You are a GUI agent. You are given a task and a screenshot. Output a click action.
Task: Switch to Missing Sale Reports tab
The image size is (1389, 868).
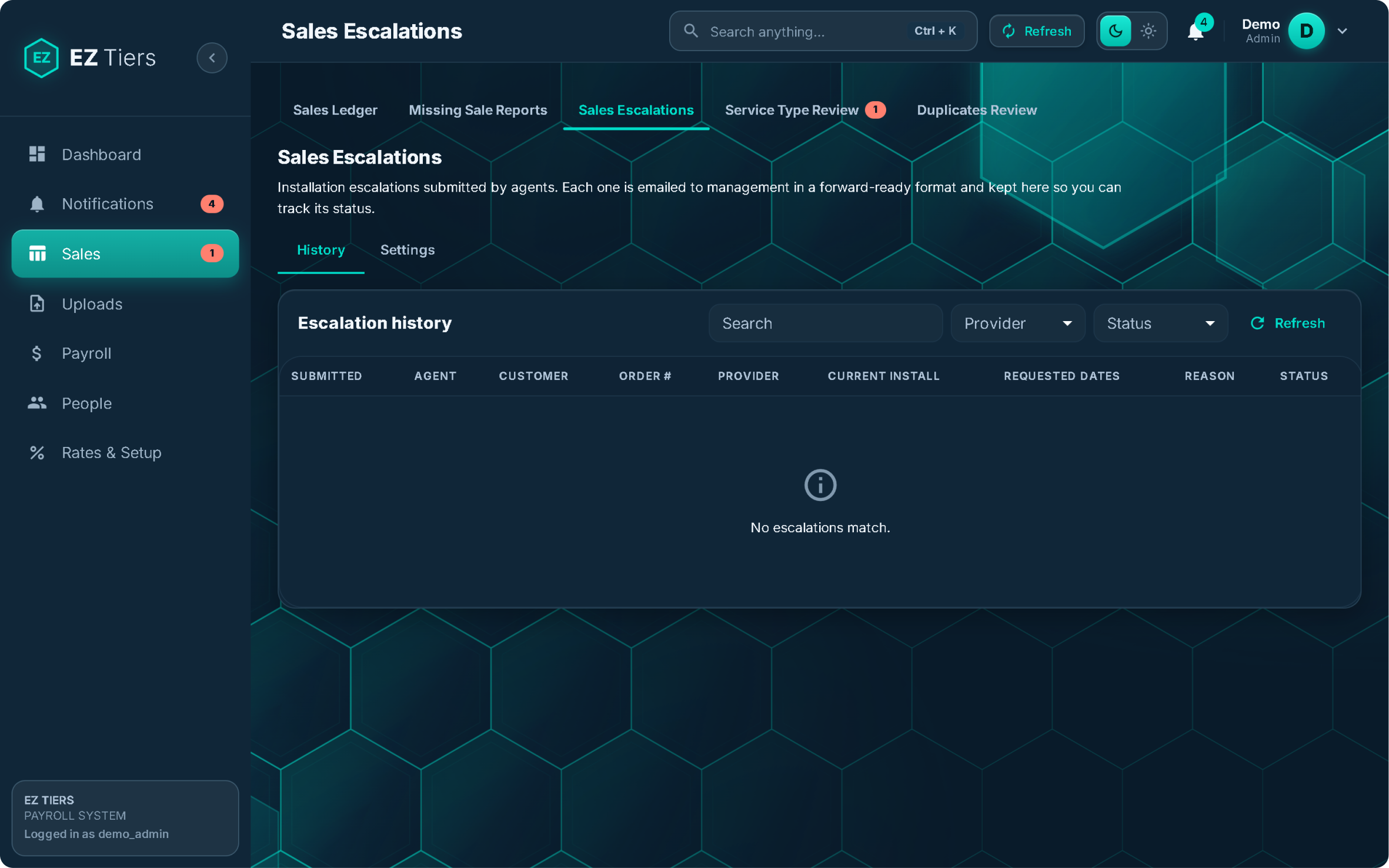click(478, 110)
